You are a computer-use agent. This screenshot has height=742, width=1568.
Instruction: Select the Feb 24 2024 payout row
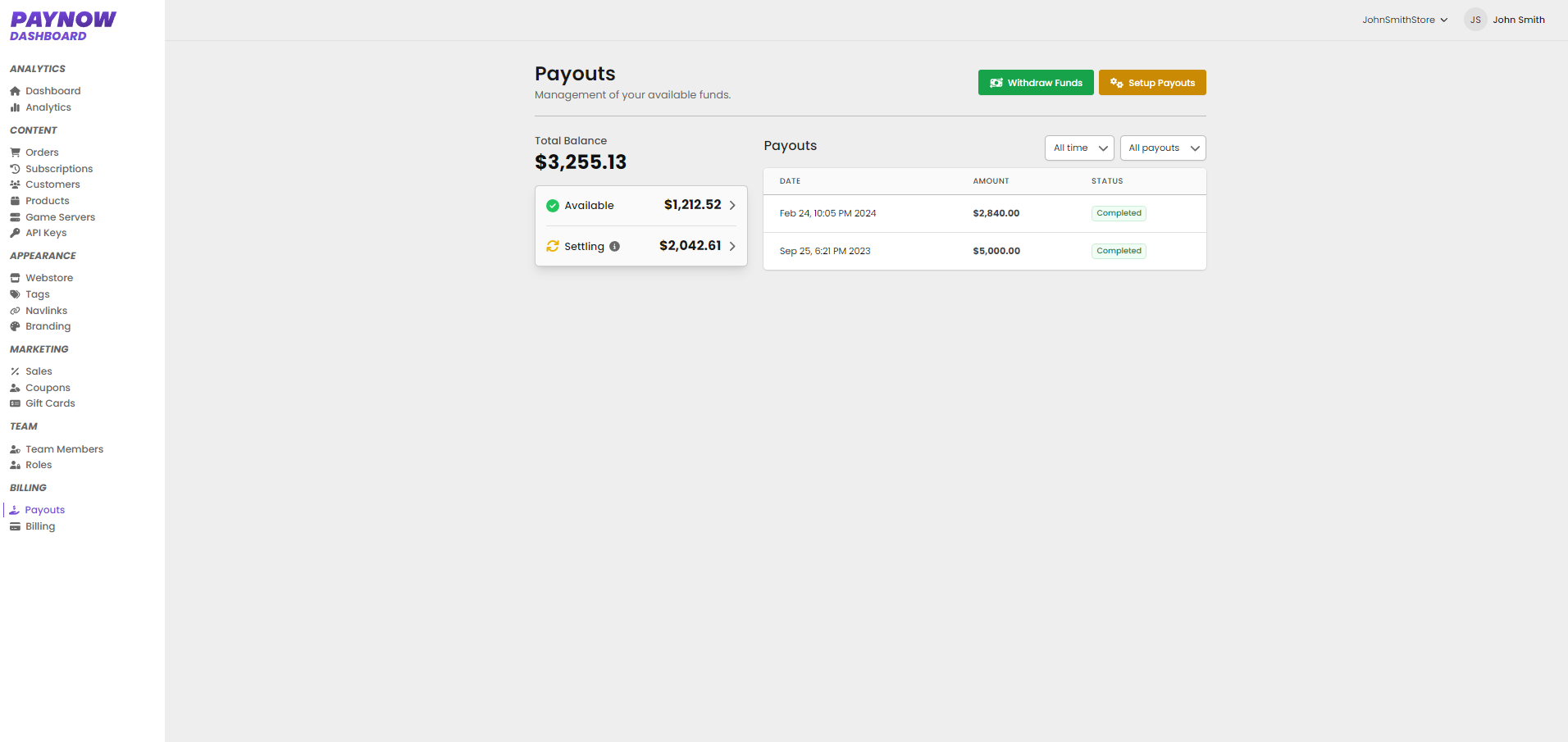click(983, 213)
